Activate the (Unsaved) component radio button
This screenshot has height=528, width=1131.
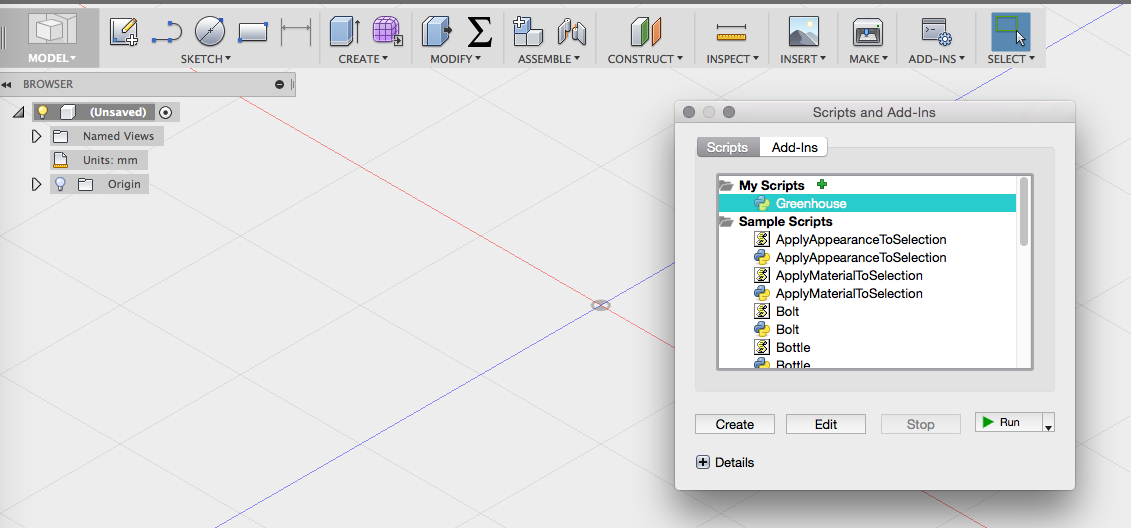pyautogui.click(x=165, y=112)
